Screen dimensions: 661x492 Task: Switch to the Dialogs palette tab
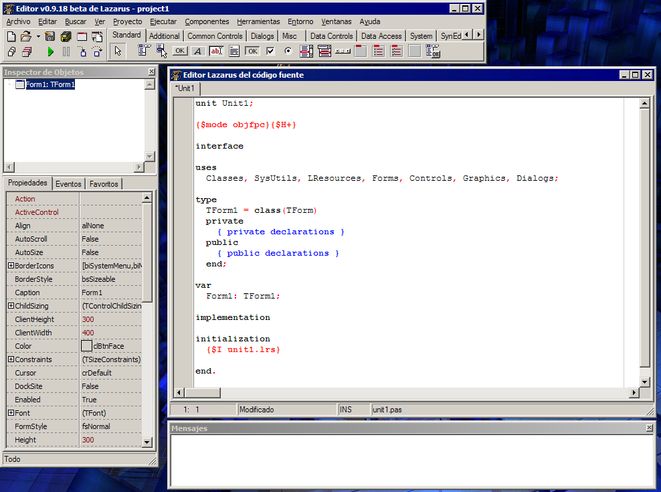tap(262, 36)
